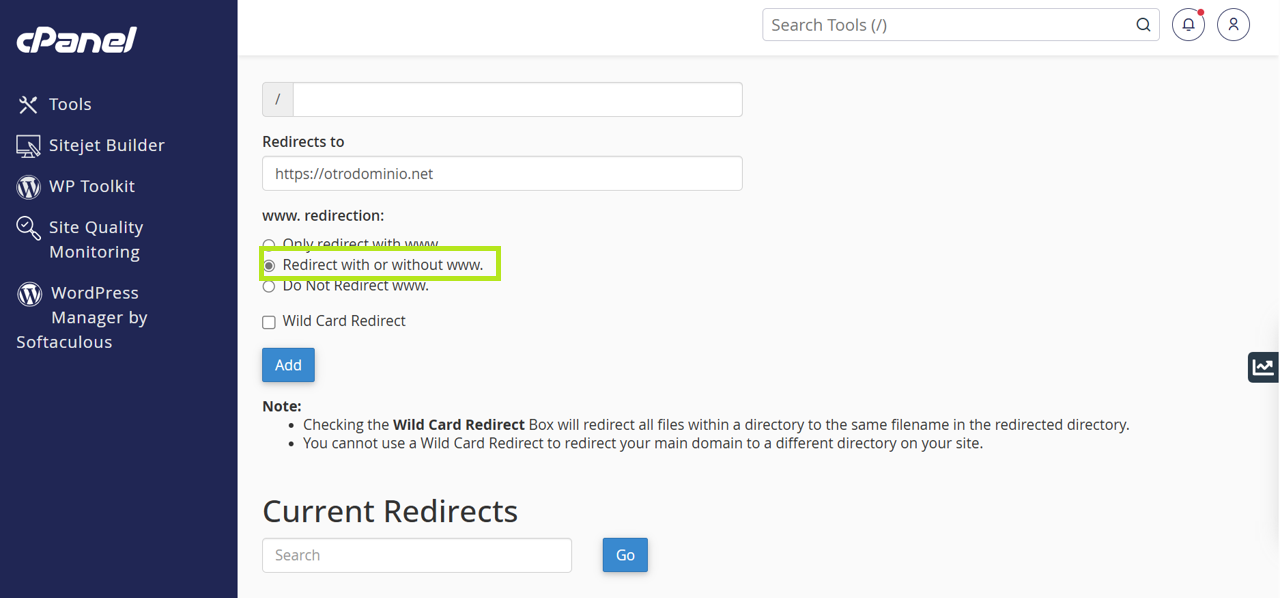Image resolution: width=1280 pixels, height=598 pixels.
Task: Open the notifications bell
Action: click(x=1188, y=25)
